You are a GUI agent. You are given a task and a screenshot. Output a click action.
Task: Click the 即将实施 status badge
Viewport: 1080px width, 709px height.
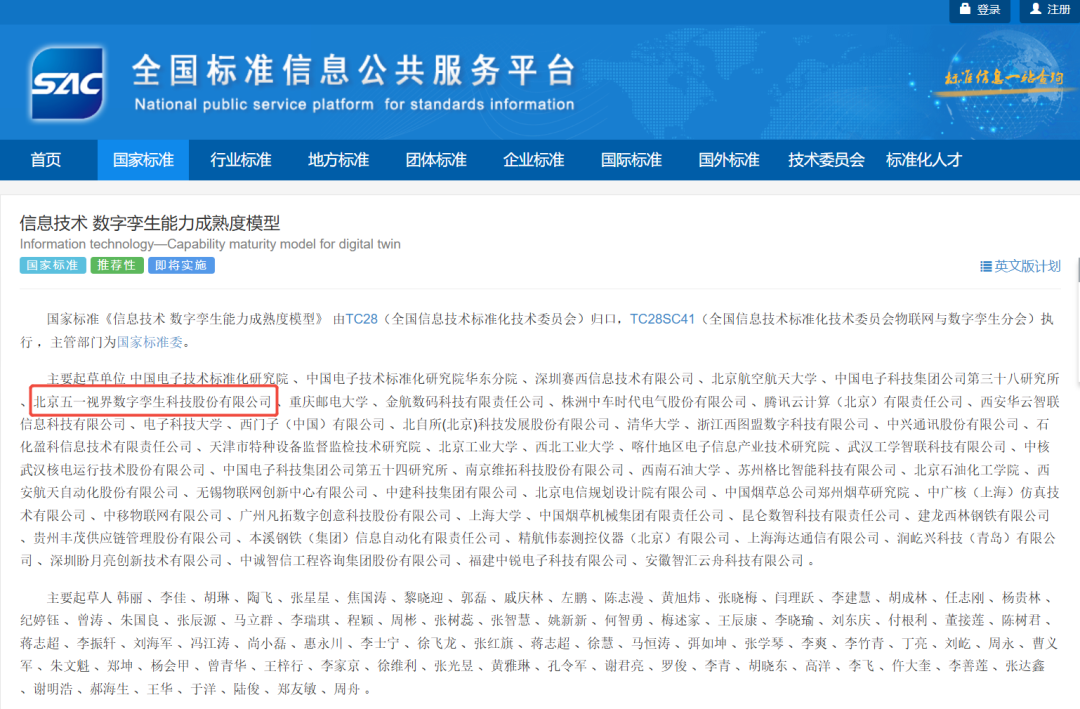[x=181, y=265]
